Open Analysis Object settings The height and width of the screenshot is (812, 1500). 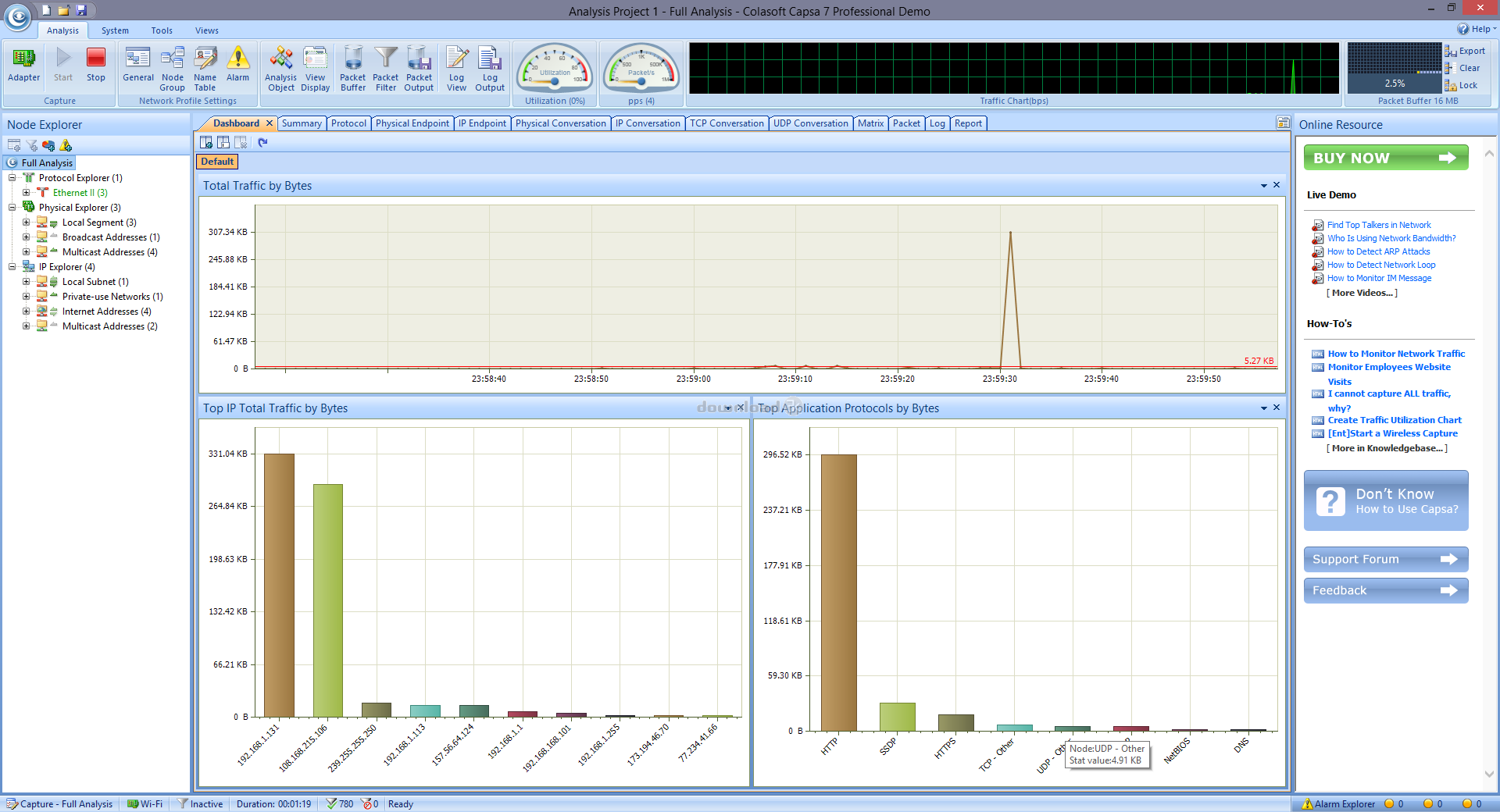pyautogui.click(x=280, y=69)
